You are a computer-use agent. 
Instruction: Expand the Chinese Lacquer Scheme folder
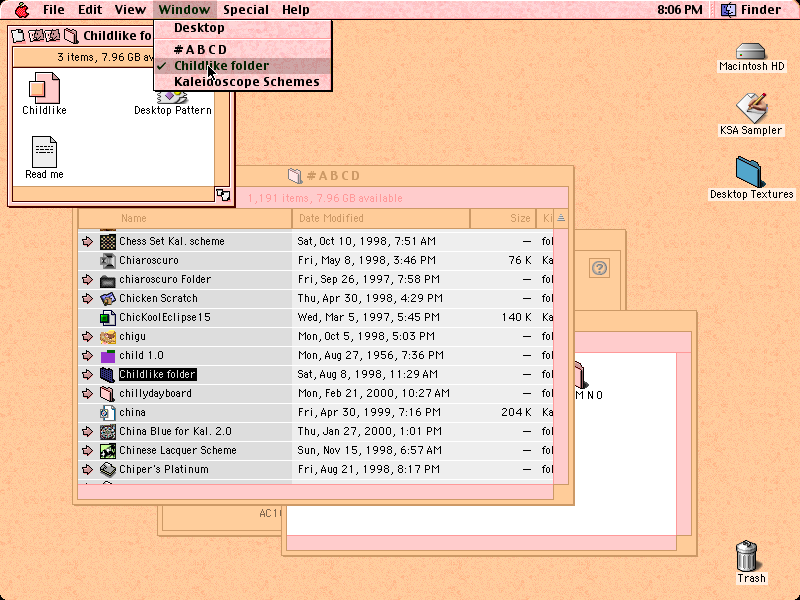[x=87, y=451]
